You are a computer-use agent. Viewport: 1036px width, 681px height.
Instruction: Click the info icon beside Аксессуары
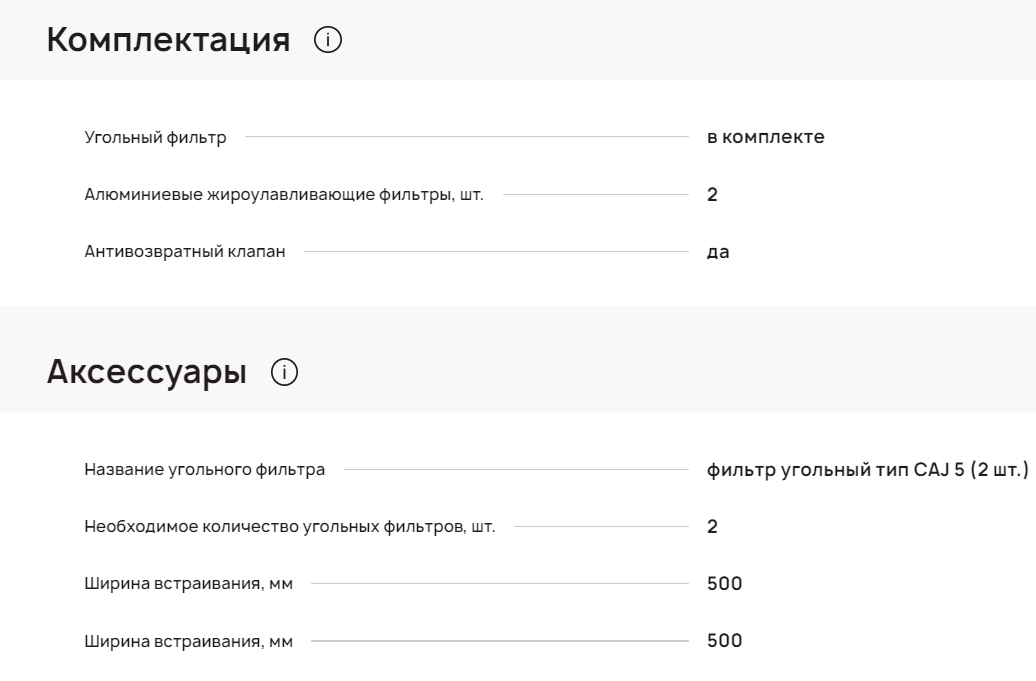tap(284, 372)
